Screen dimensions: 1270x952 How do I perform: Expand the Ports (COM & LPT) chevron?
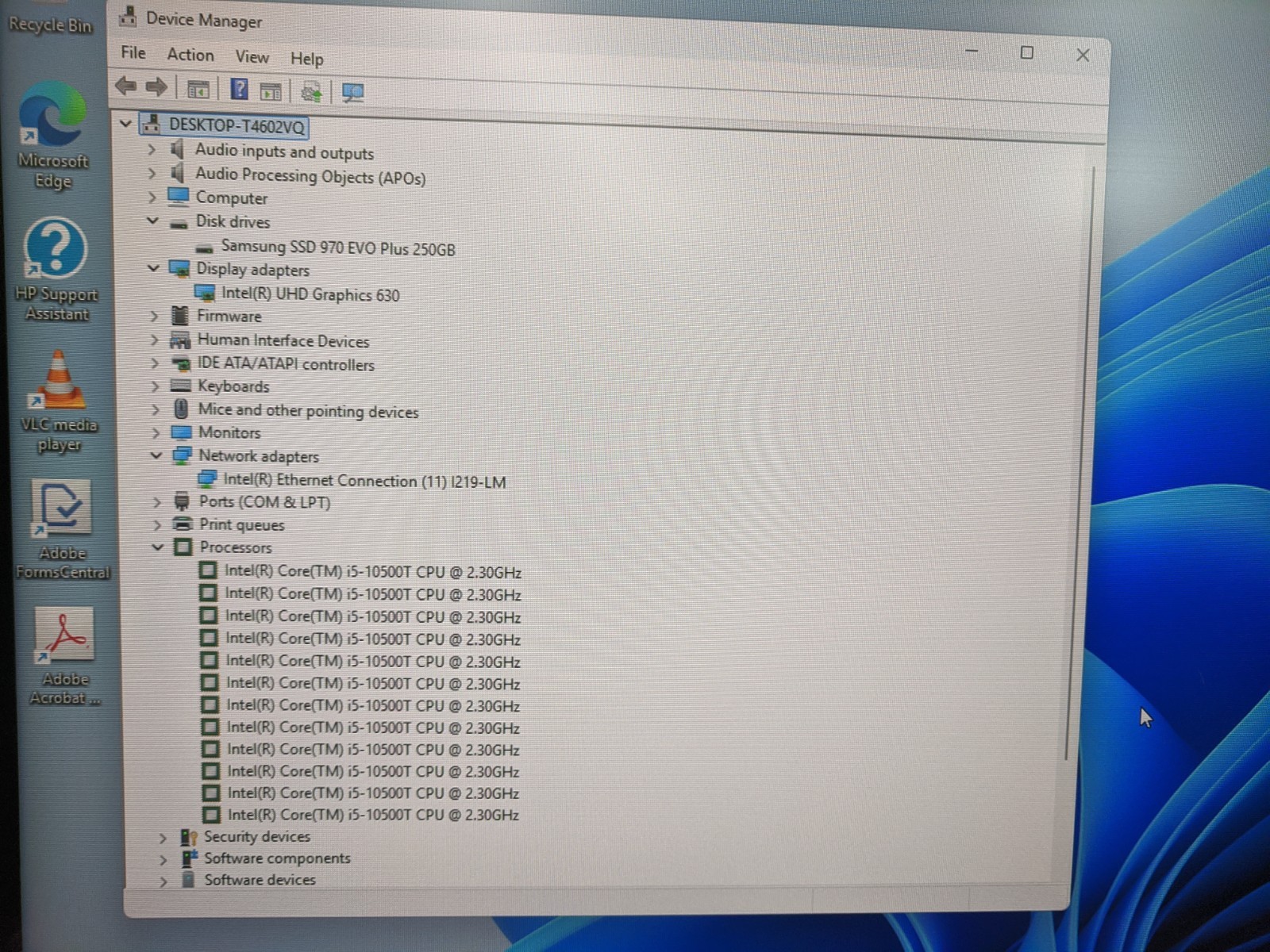click(x=157, y=502)
